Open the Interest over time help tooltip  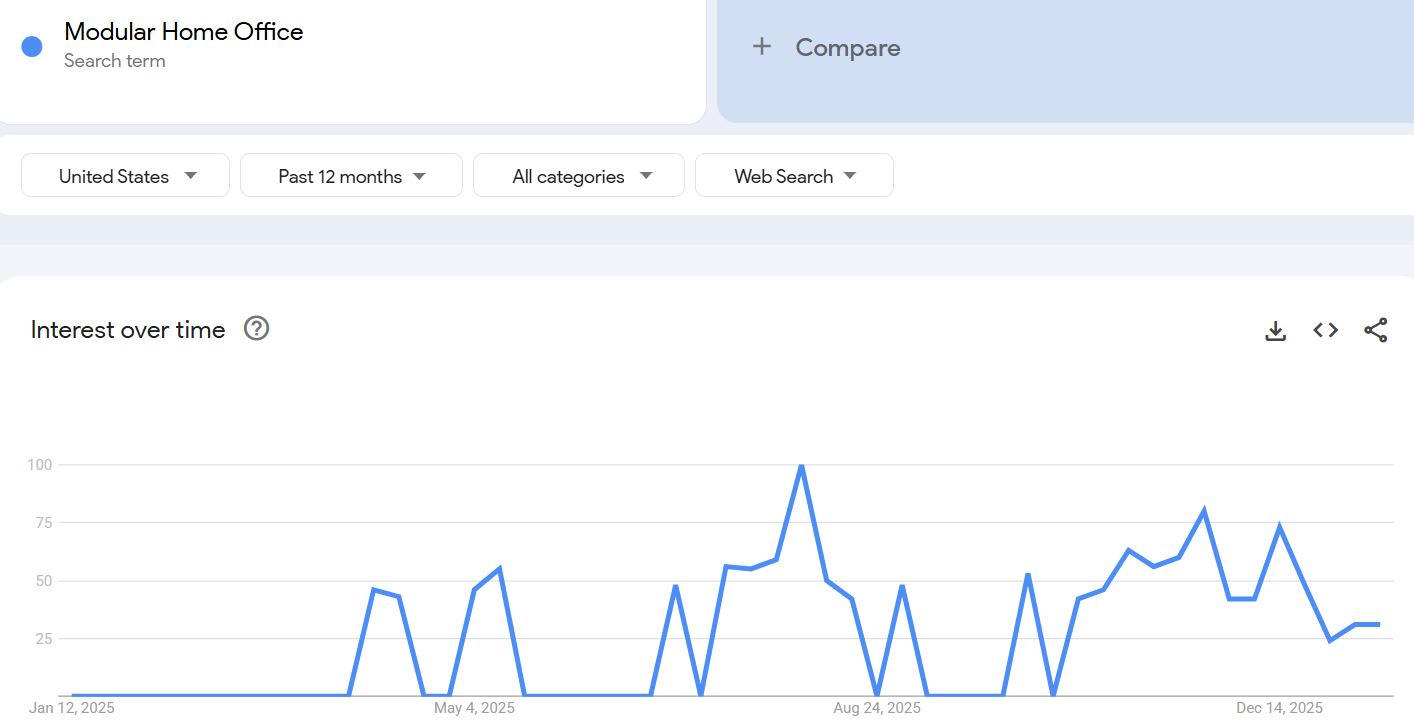coord(256,328)
